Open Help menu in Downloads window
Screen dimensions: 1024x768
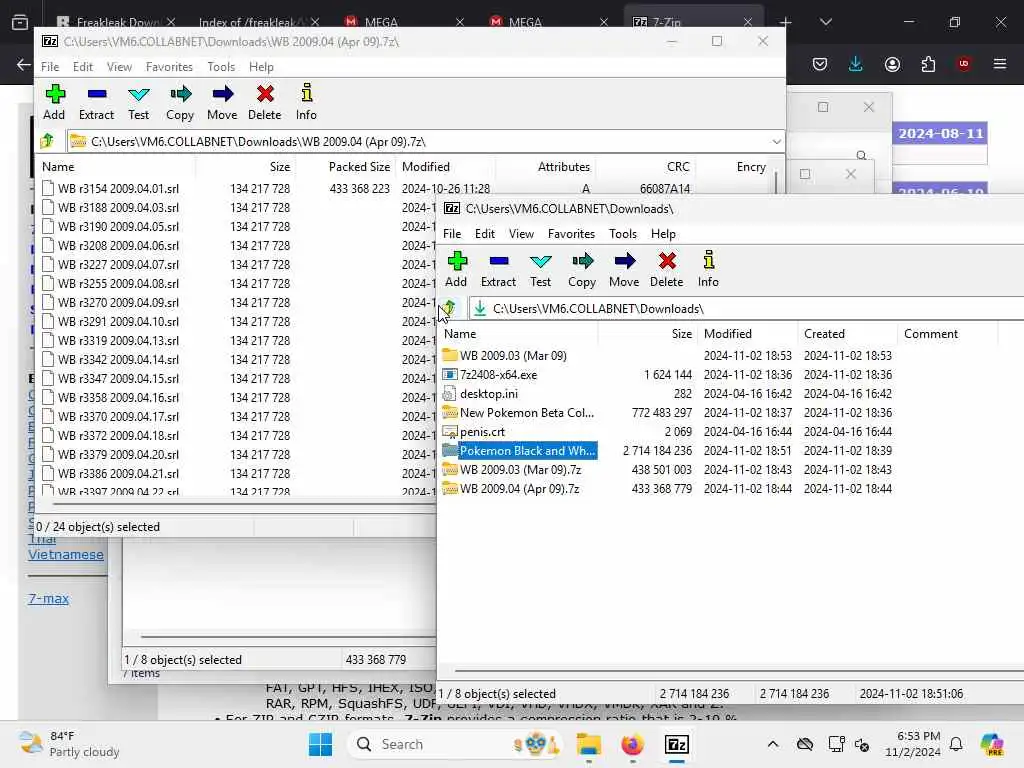pyautogui.click(x=663, y=234)
